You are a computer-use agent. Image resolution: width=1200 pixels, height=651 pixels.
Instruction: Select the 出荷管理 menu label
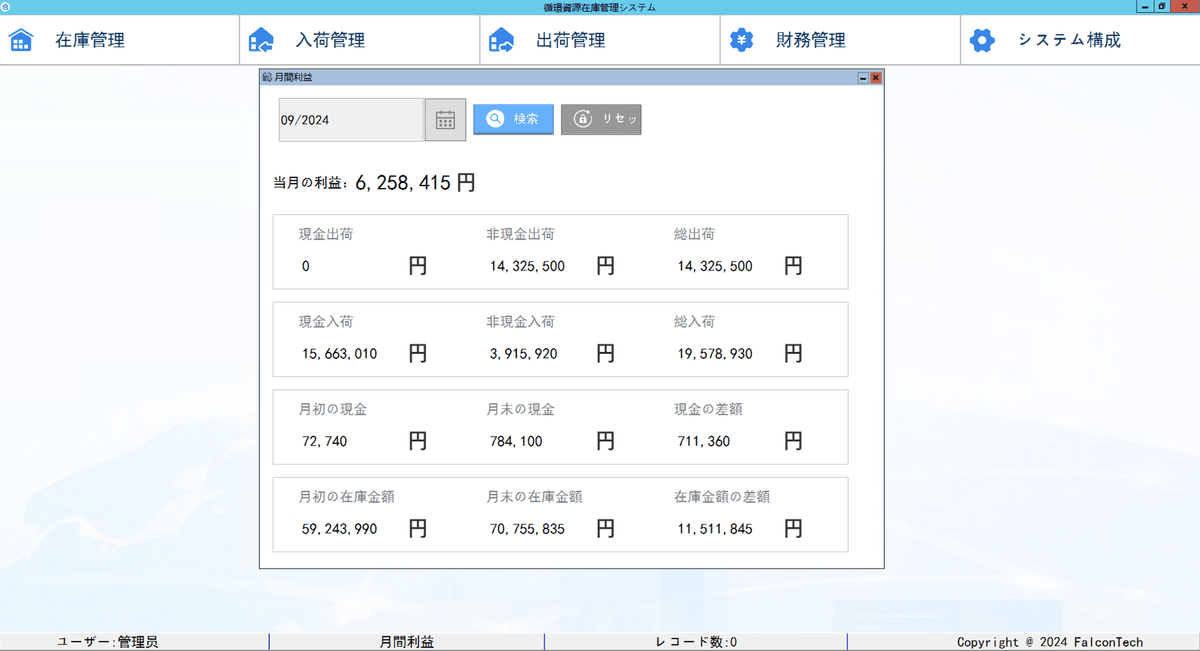pyautogui.click(x=570, y=41)
